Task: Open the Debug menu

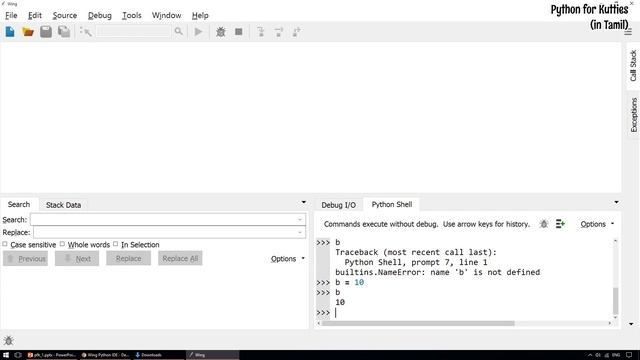Action: coord(100,15)
